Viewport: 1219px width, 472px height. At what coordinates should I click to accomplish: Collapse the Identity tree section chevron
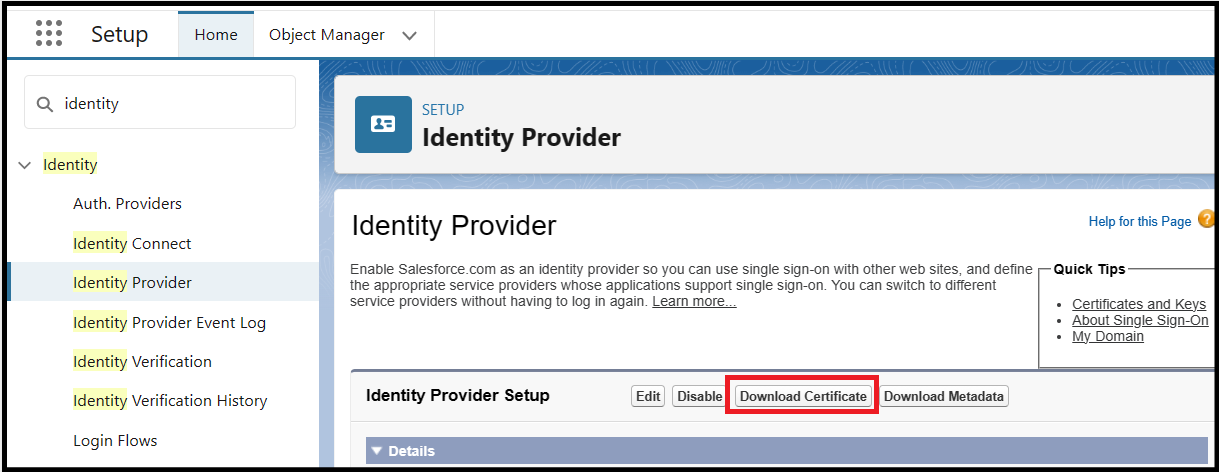[25, 165]
